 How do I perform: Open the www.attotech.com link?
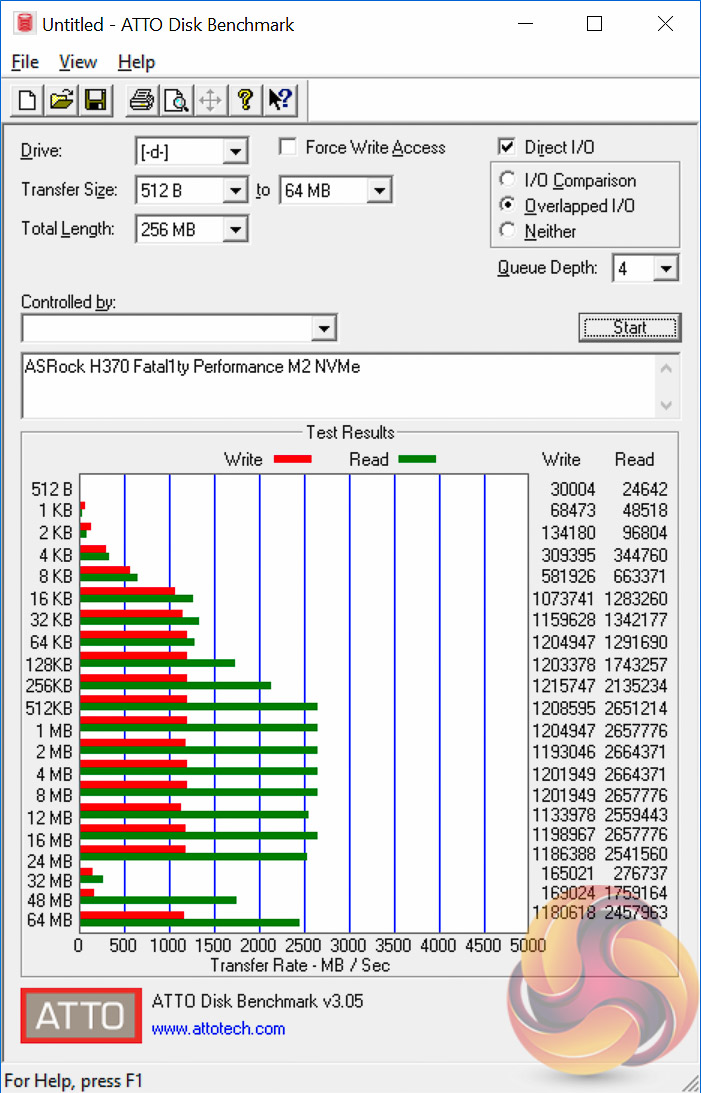tap(218, 1029)
